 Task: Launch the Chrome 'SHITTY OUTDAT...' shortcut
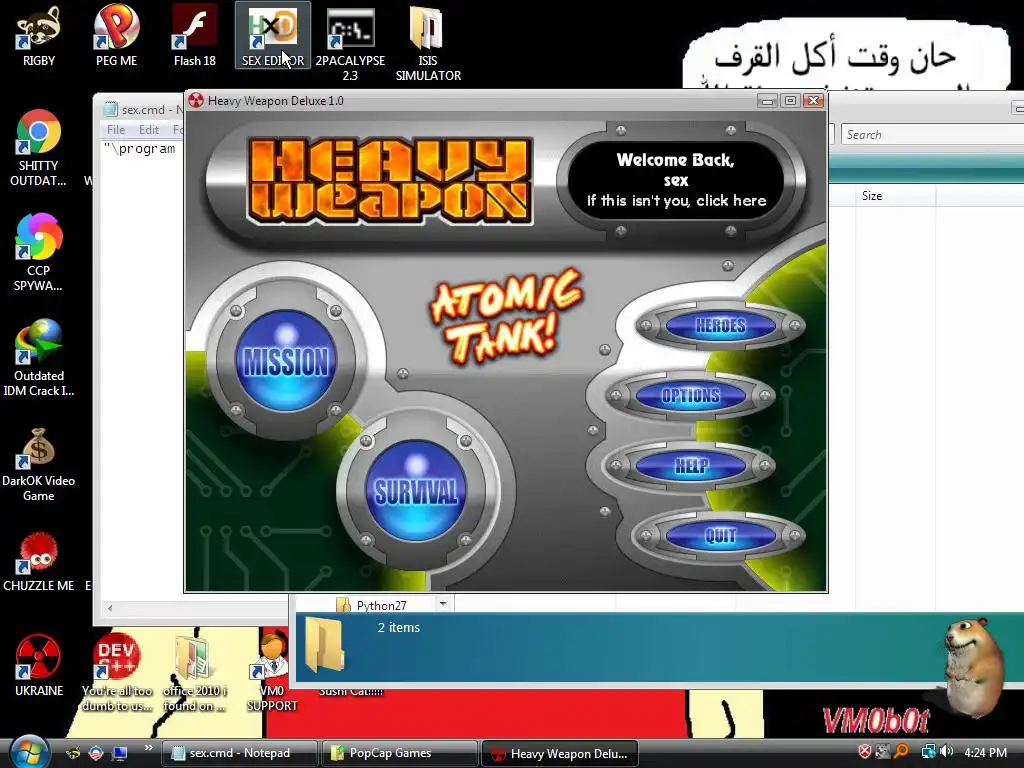click(39, 149)
